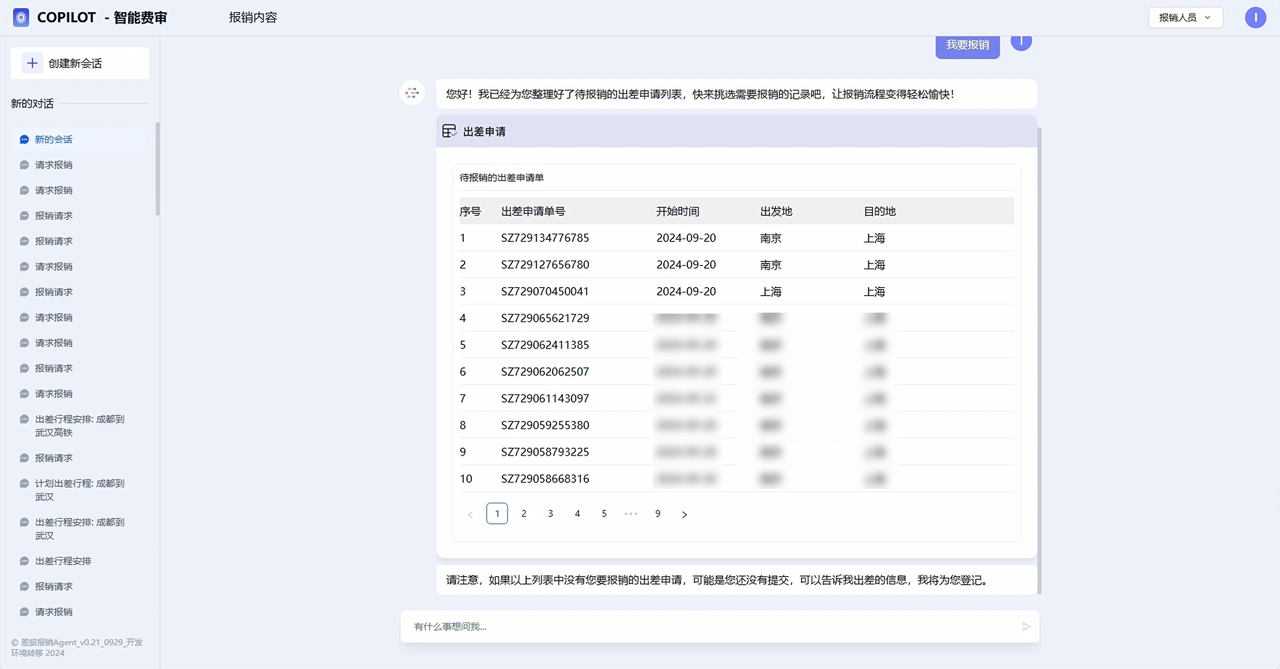This screenshot has width=1280, height=669.
Task: Go to previous page arrow in pagination
Action: [x=470, y=514]
